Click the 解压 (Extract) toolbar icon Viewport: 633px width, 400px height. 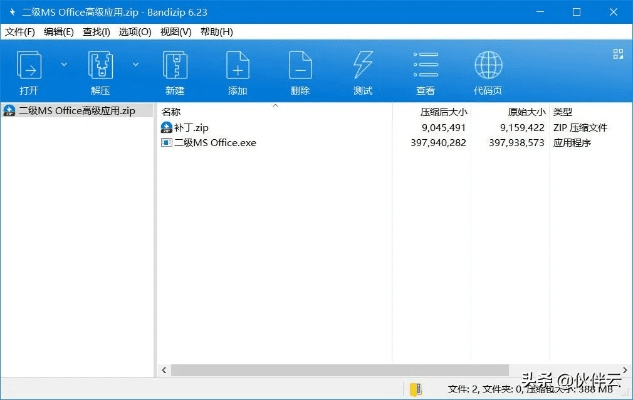(x=101, y=67)
